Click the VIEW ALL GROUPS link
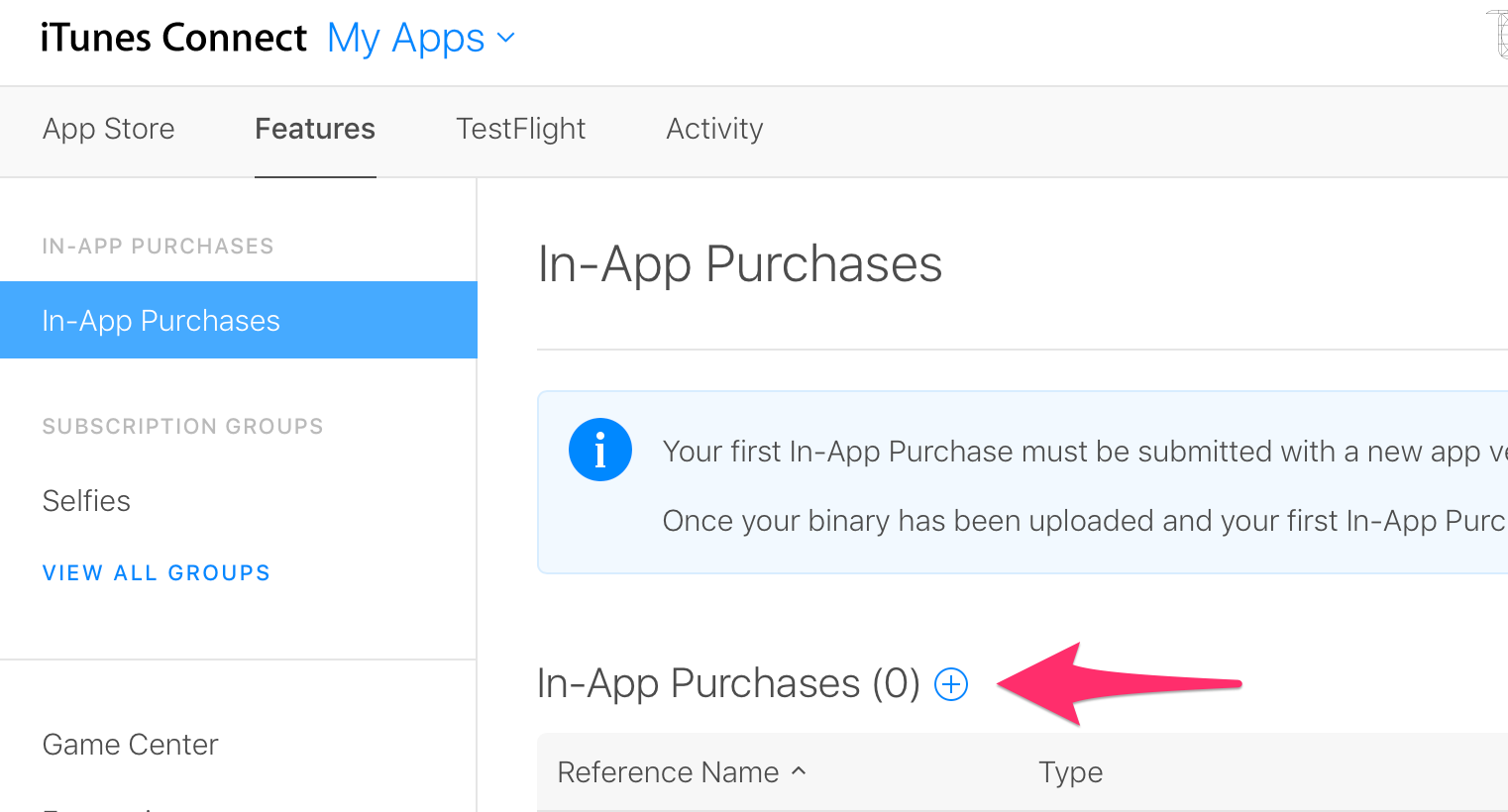The width and height of the screenshot is (1508, 812). pos(157,572)
